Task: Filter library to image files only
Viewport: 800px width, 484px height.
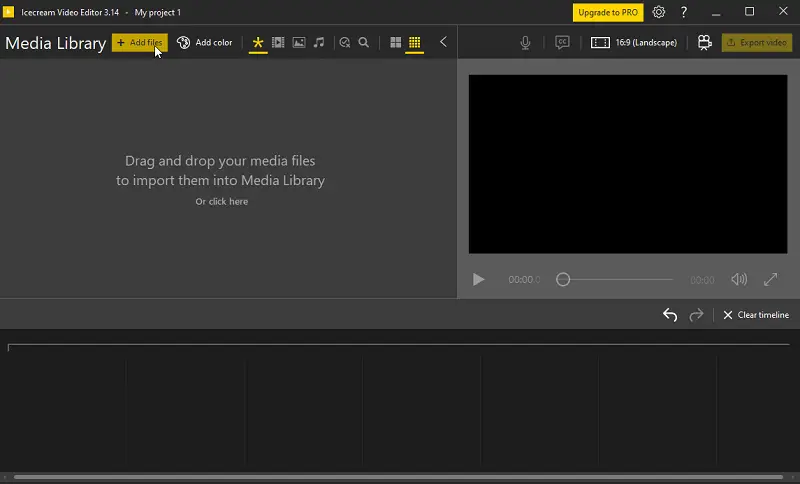Action: pyautogui.click(x=299, y=42)
